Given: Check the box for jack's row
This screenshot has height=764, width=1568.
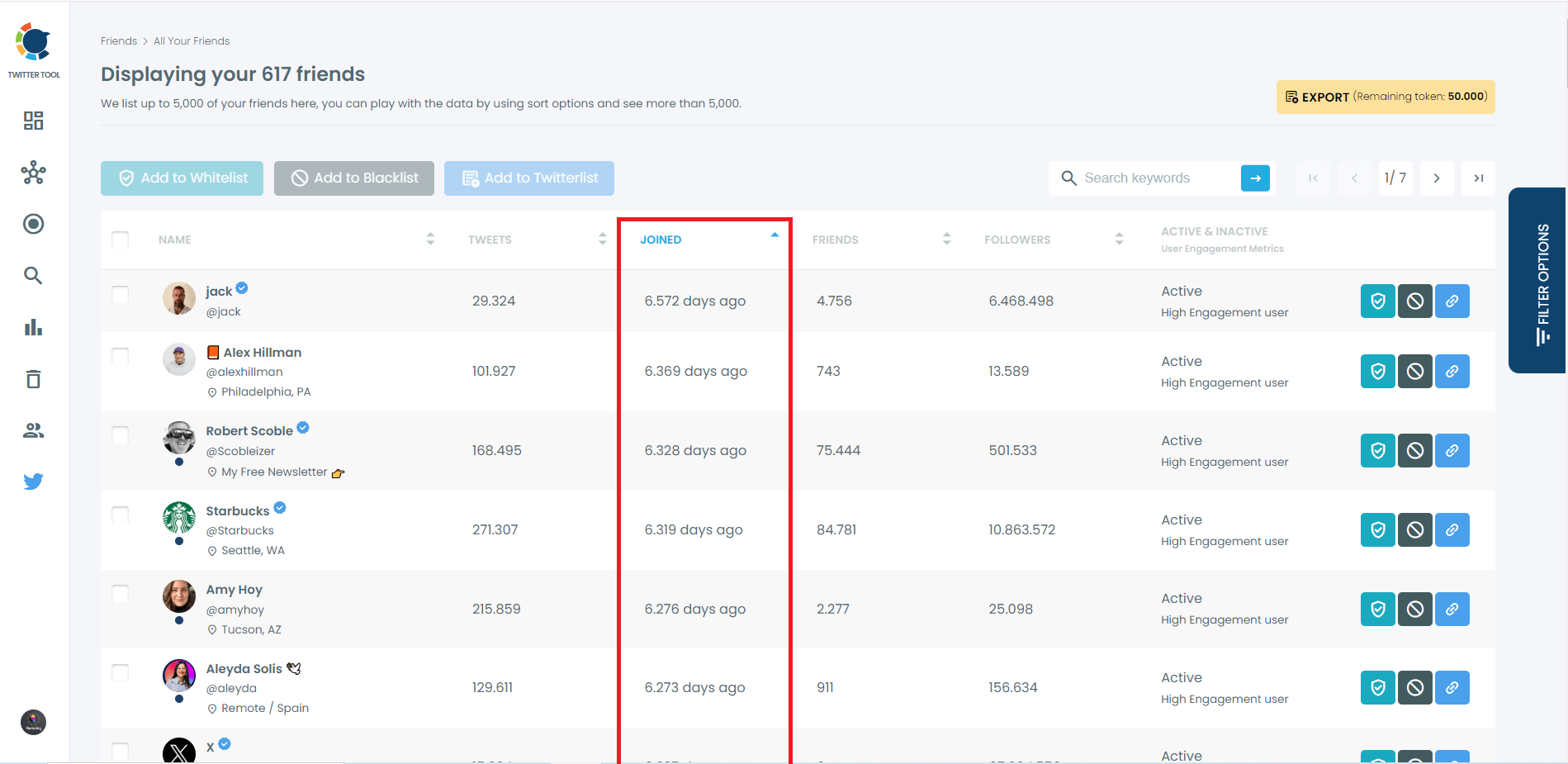Looking at the screenshot, I should coord(121,295).
